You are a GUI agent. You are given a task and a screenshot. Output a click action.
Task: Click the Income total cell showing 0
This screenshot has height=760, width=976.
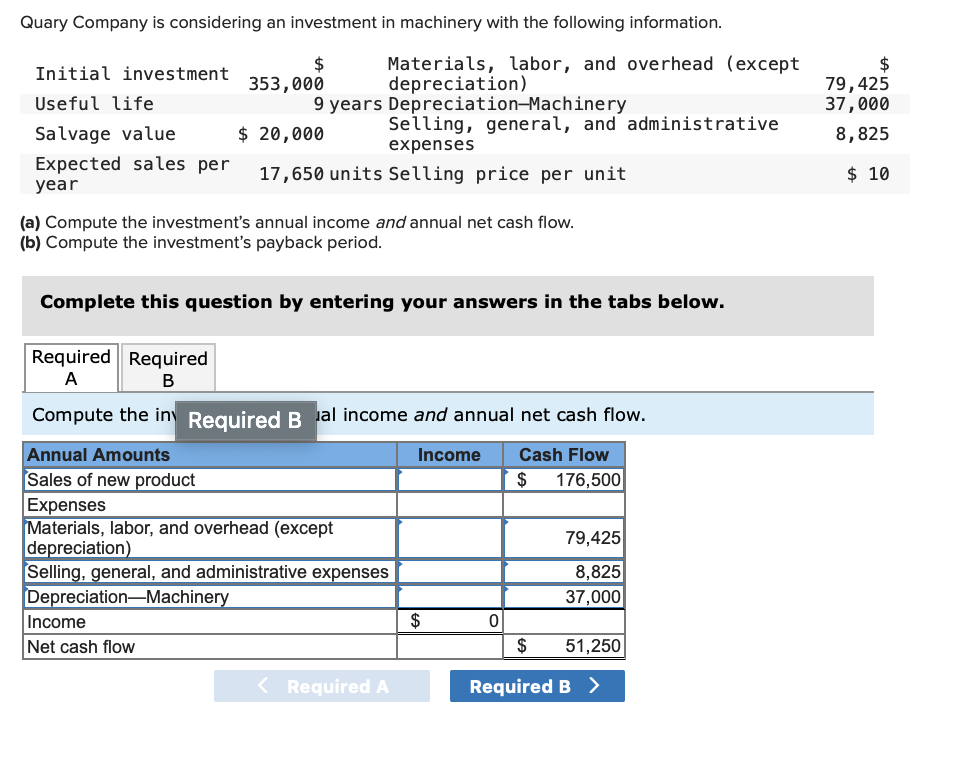[x=449, y=621]
